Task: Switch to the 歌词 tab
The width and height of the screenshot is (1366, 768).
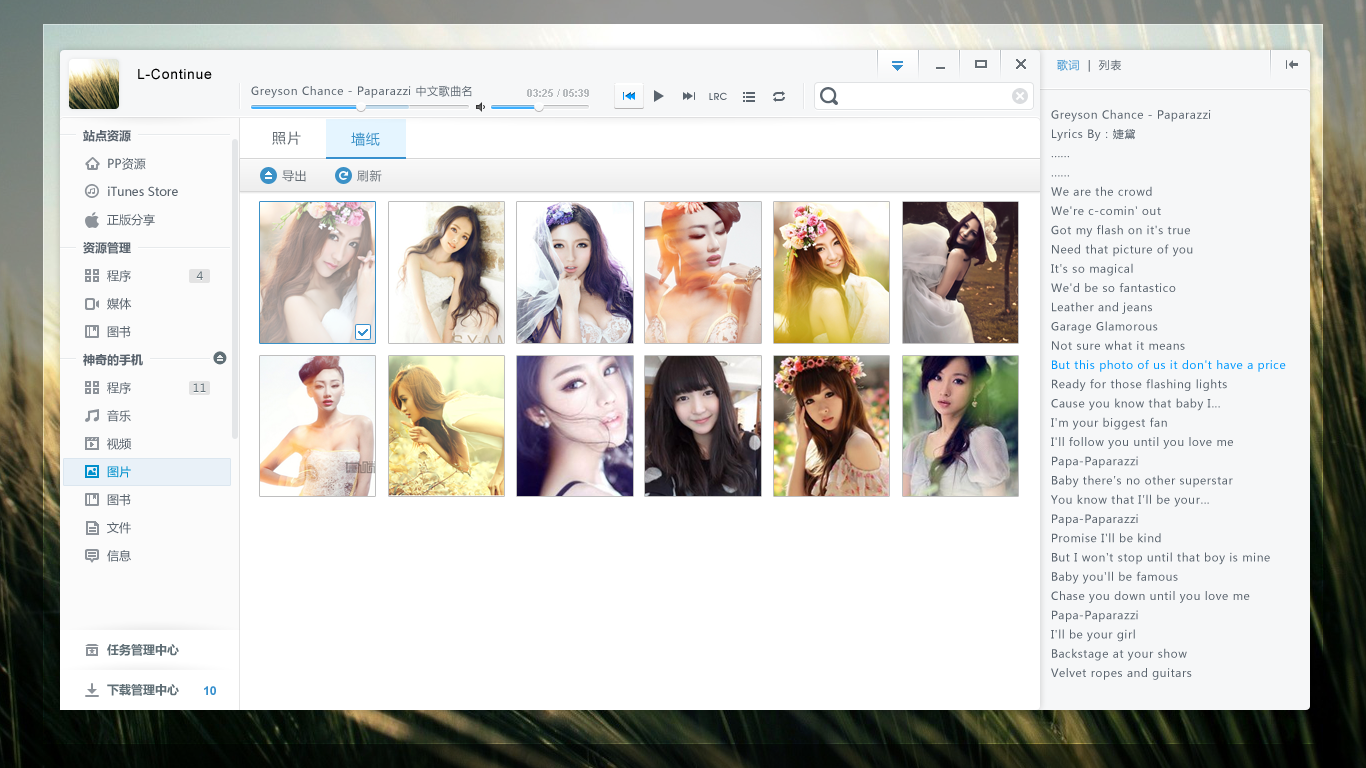Action: click(1068, 65)
